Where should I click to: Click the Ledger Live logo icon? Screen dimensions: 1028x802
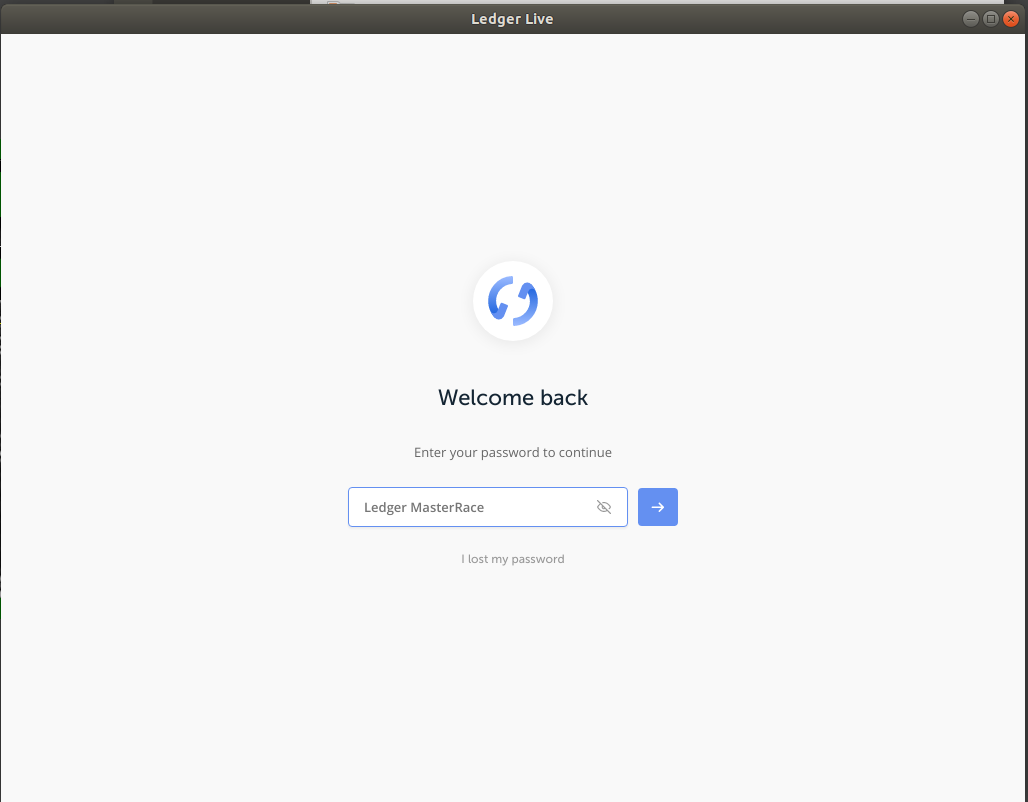click(x=513, y=301)
